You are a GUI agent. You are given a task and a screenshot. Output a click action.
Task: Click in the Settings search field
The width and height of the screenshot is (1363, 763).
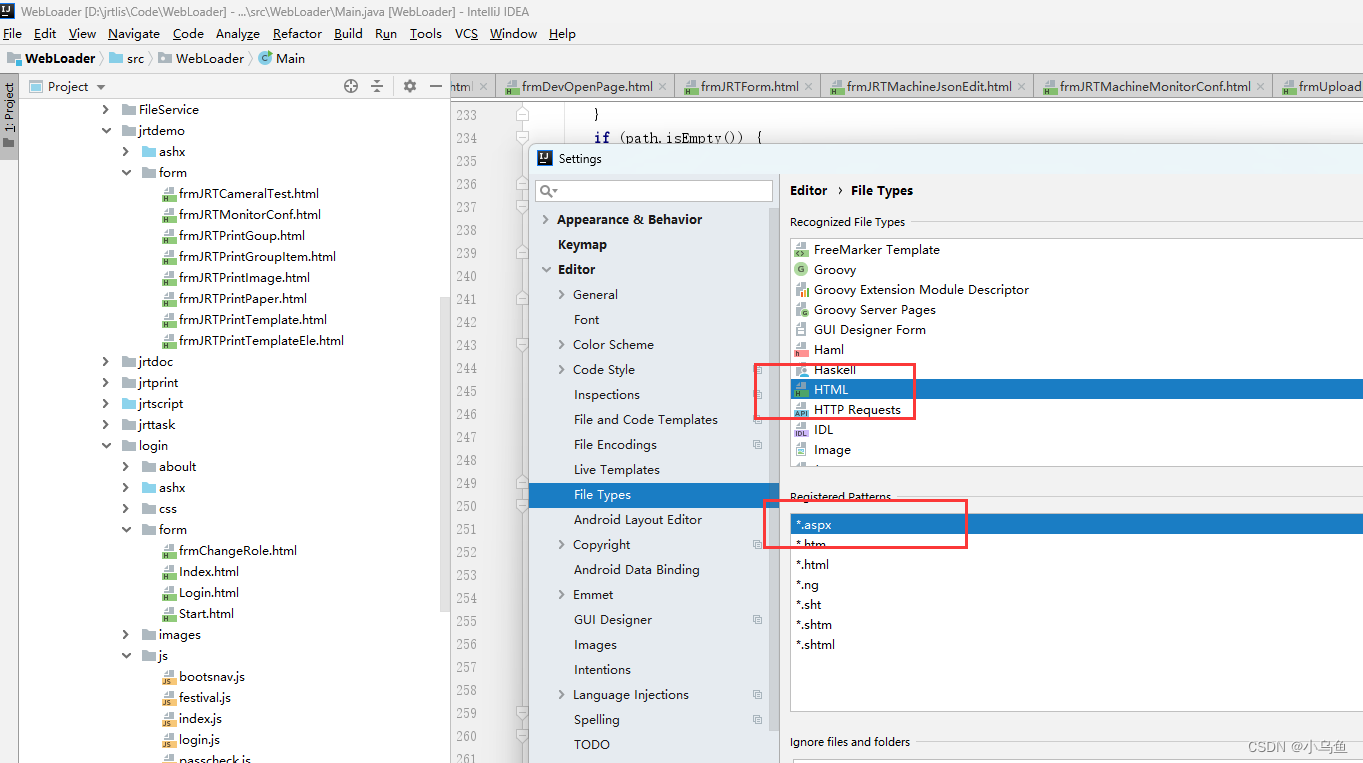coord(654,191)
